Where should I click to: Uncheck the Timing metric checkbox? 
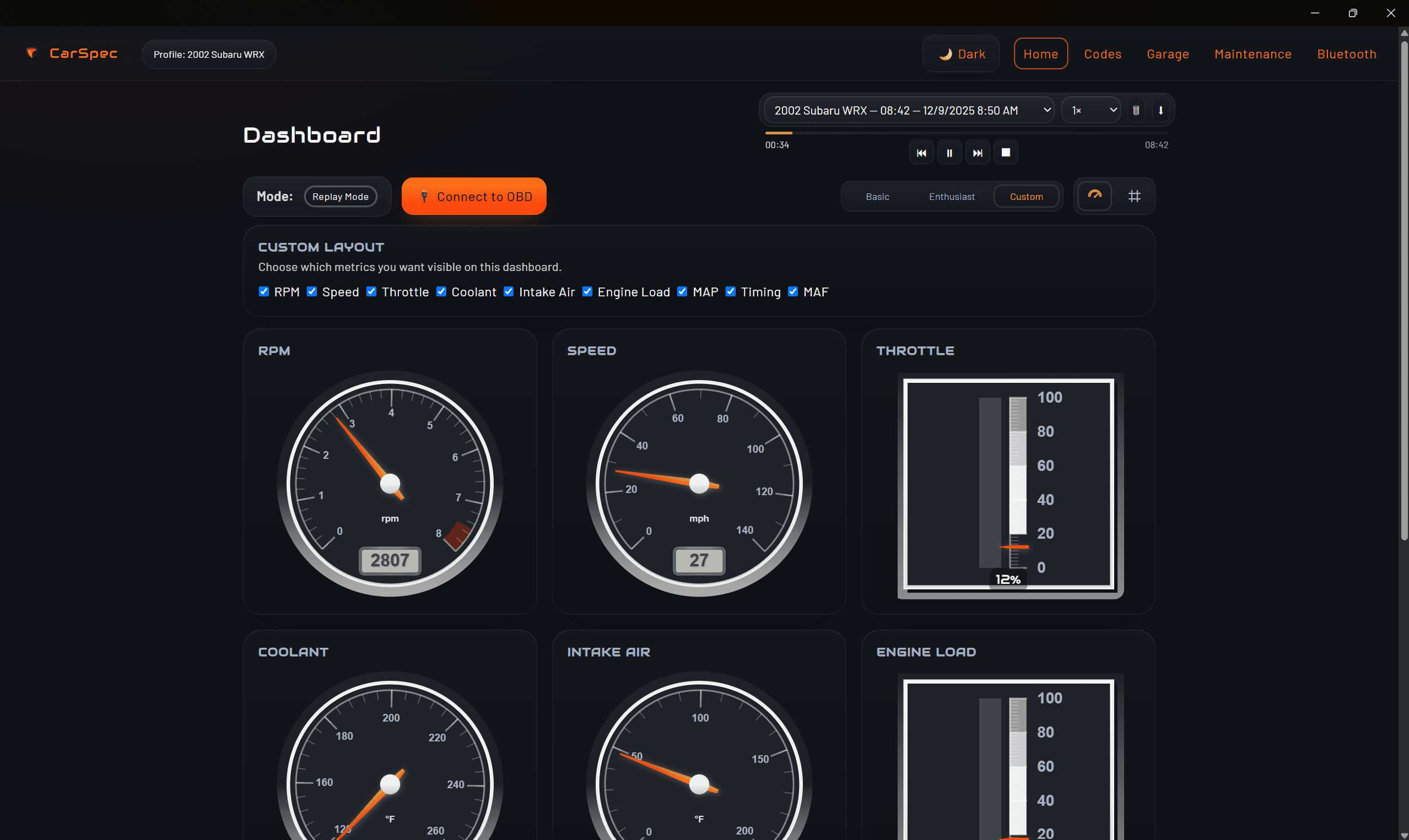pyautogui.click(x=731, y=291)
